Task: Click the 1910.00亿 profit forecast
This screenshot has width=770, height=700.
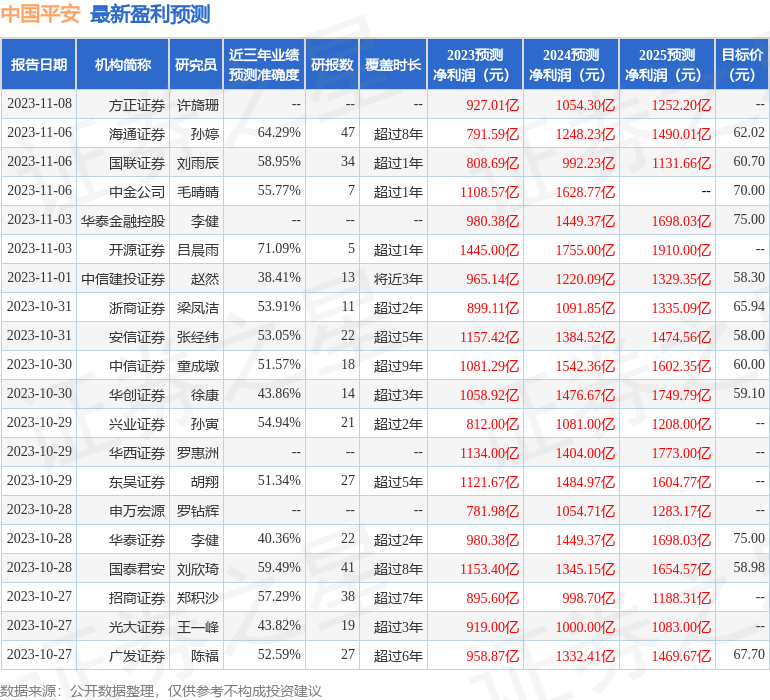Action: [x=681, y=250]
